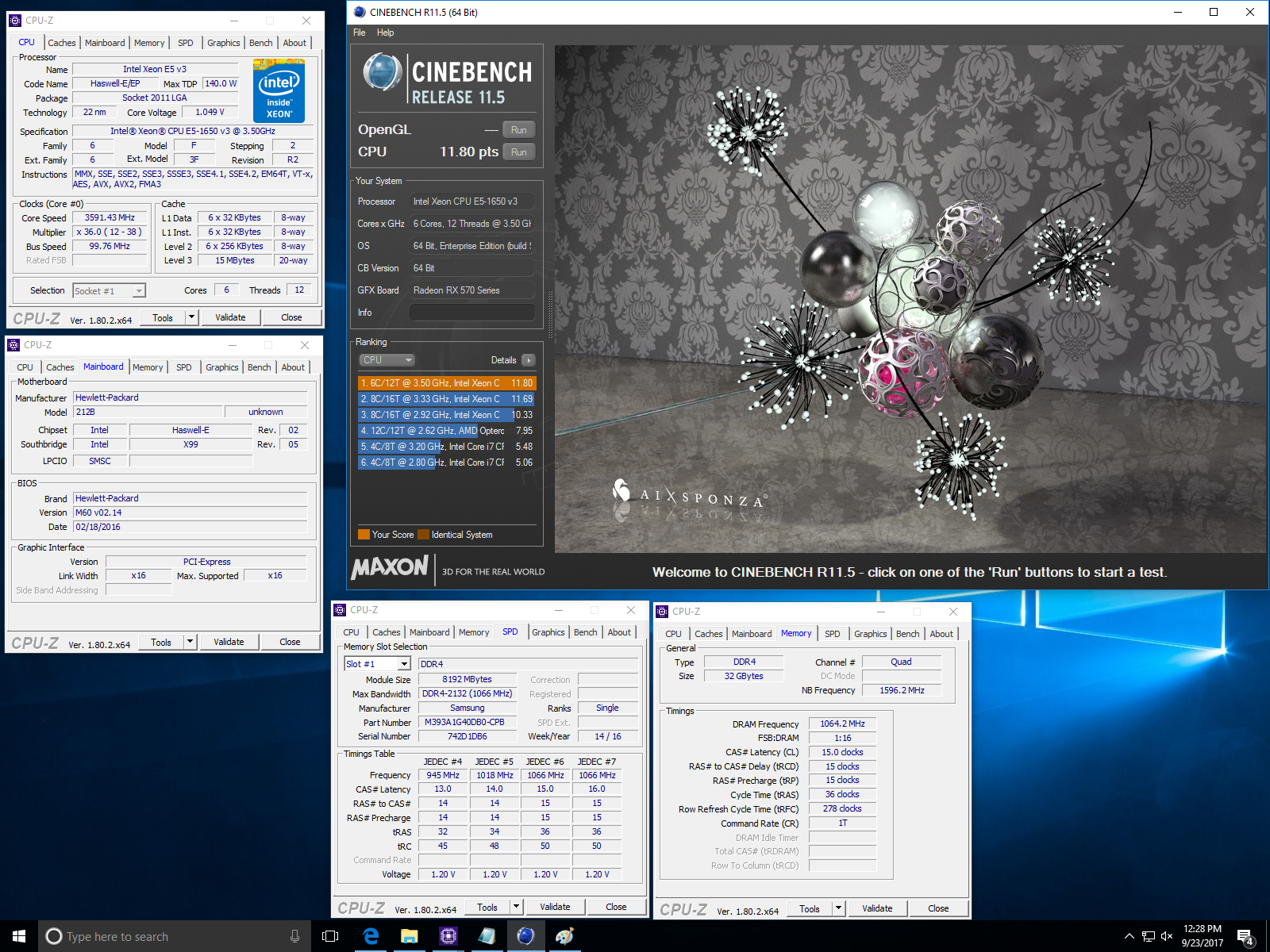Open the Cinebench Help menu
The width and height of the screenshot is (1270, 952).
pyautogui.click(x=385, y=33)
